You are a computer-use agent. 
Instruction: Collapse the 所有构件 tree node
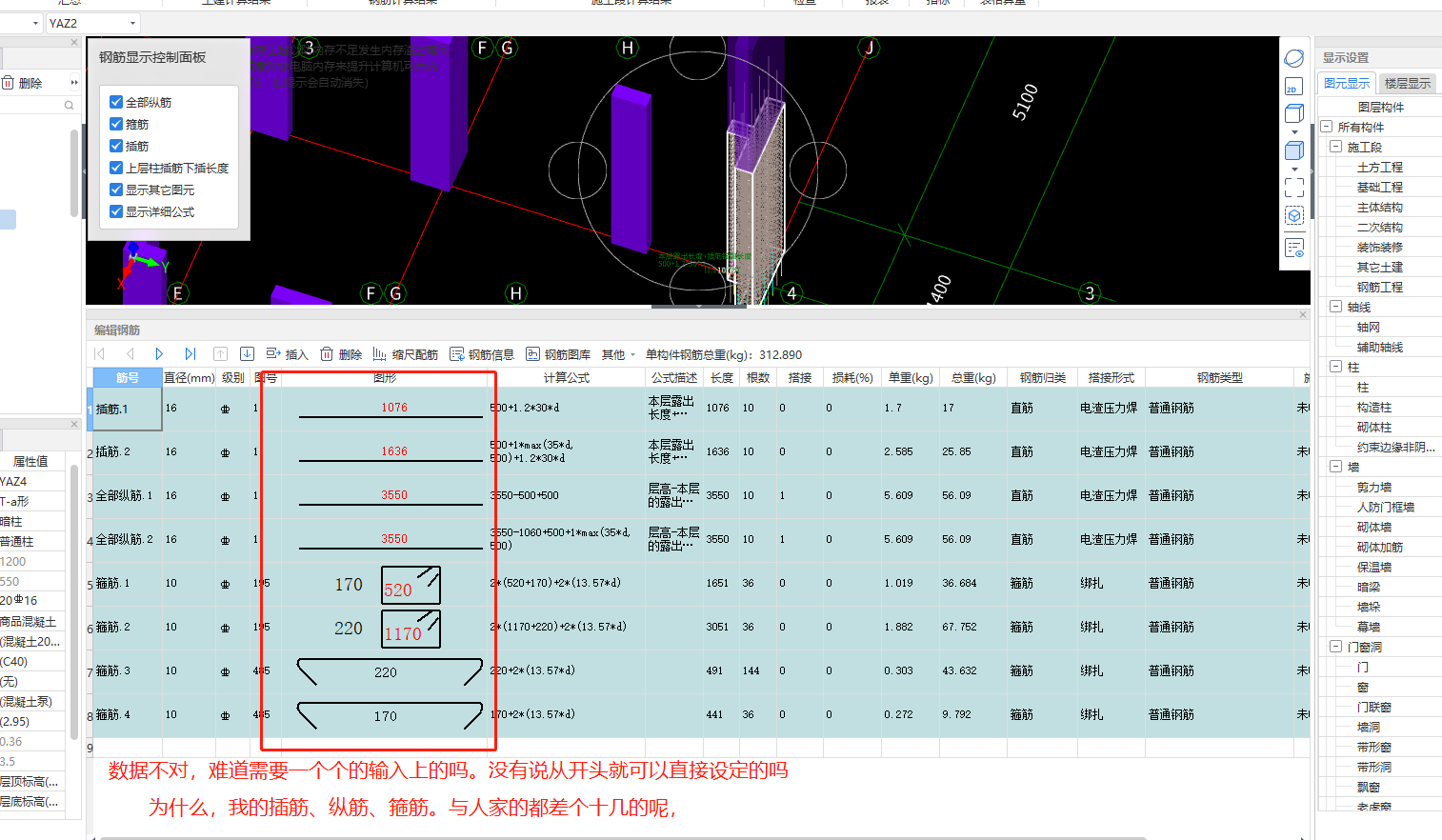click(x=1326, y=127)
